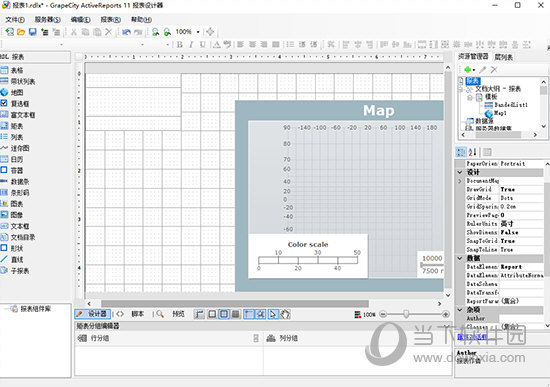Select the 容器 (Container) toolbox item

12,171
